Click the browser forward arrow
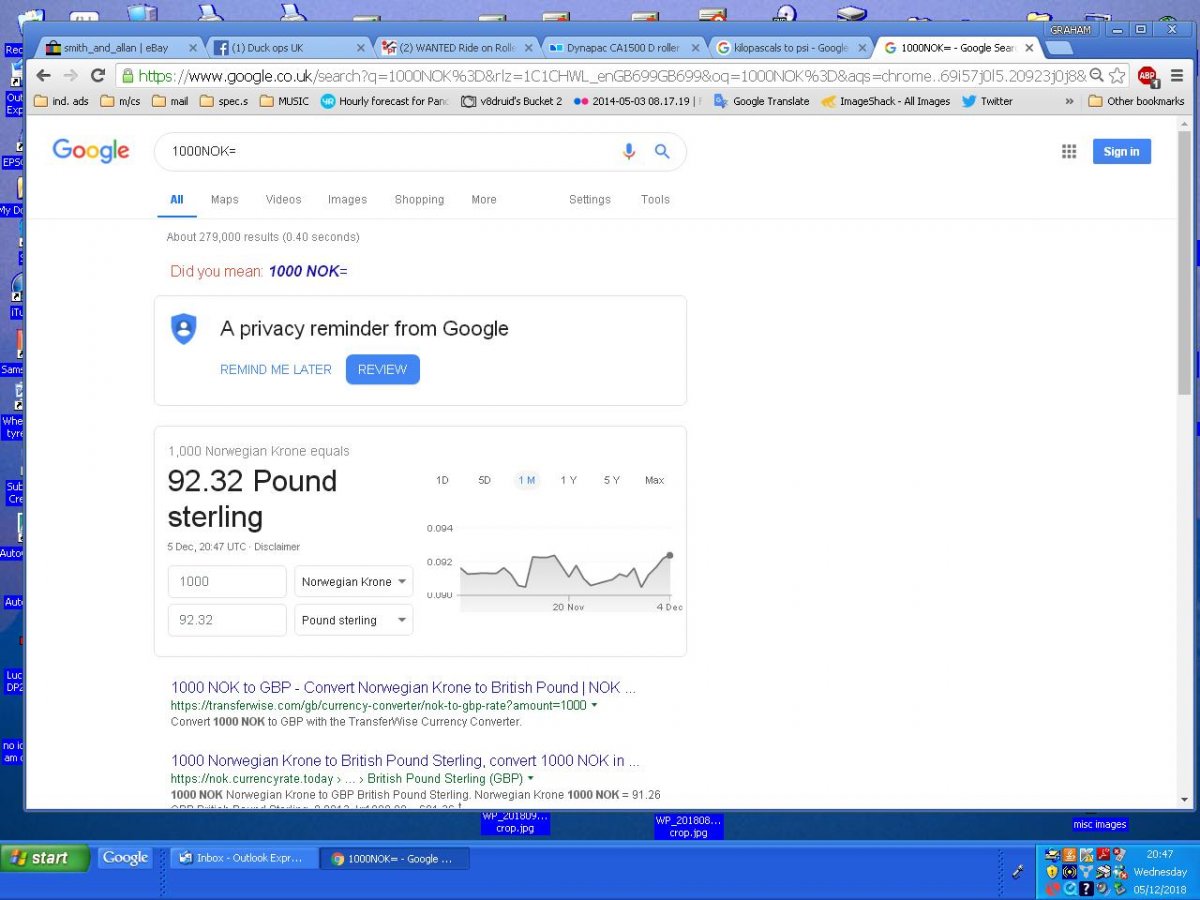1200x900 pixels. click(x=70, y=76)
